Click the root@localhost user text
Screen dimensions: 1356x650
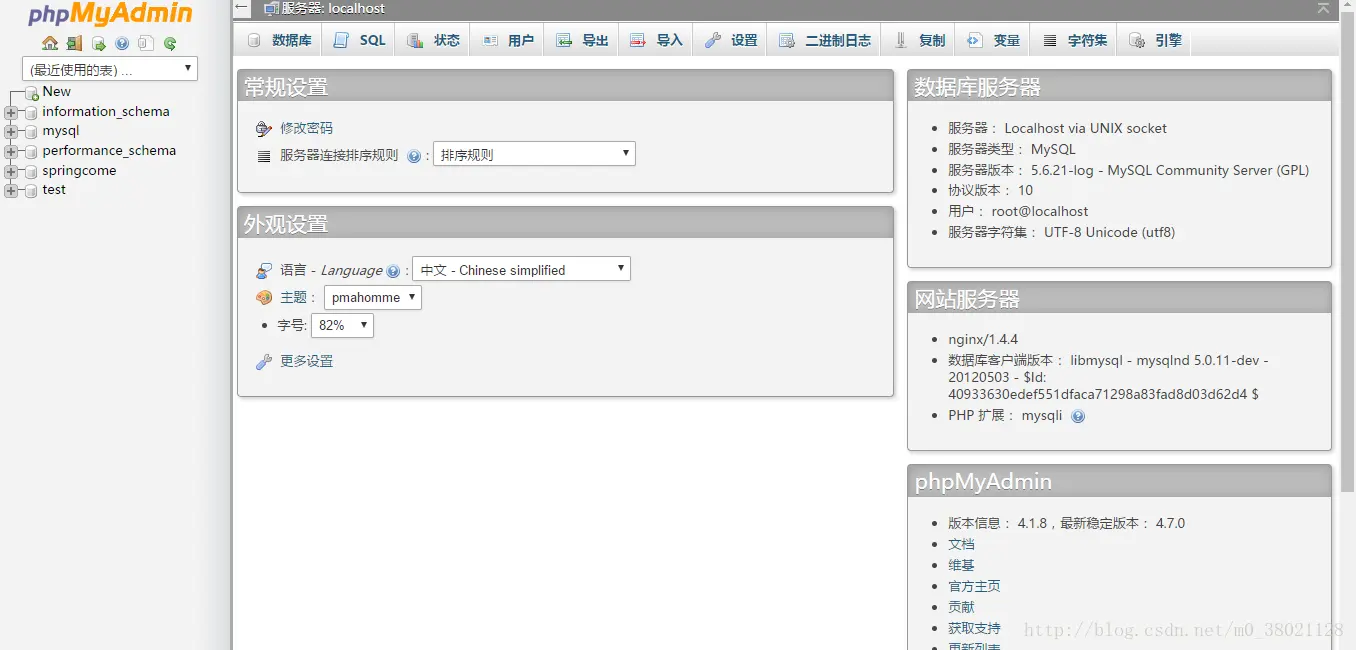[1040, 211]
